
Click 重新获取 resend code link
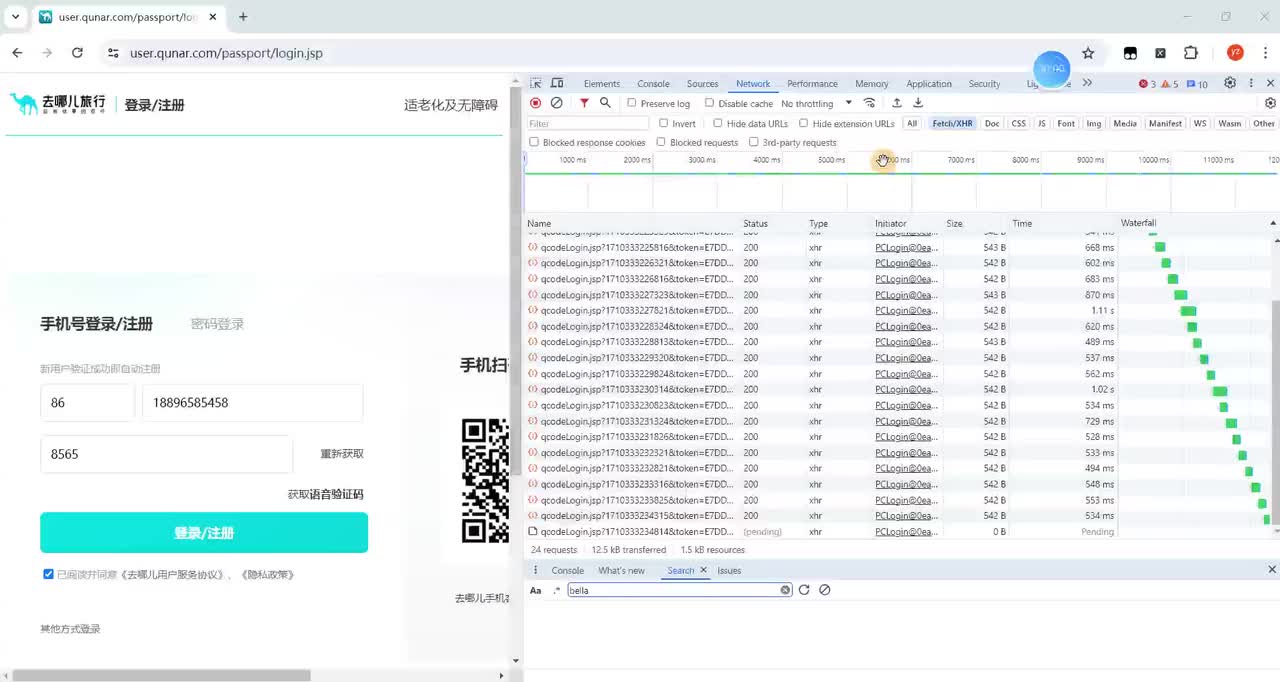click(x=342, y=454)
